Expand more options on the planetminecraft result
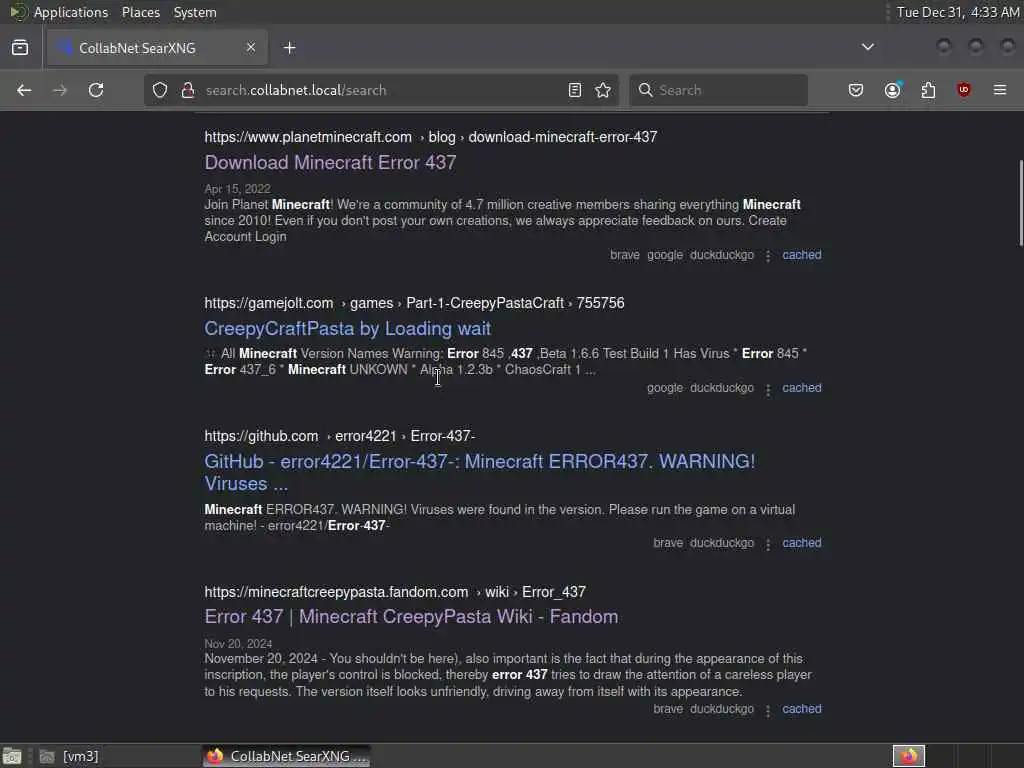The image size is (1024, 768). (x=768, y=256)
